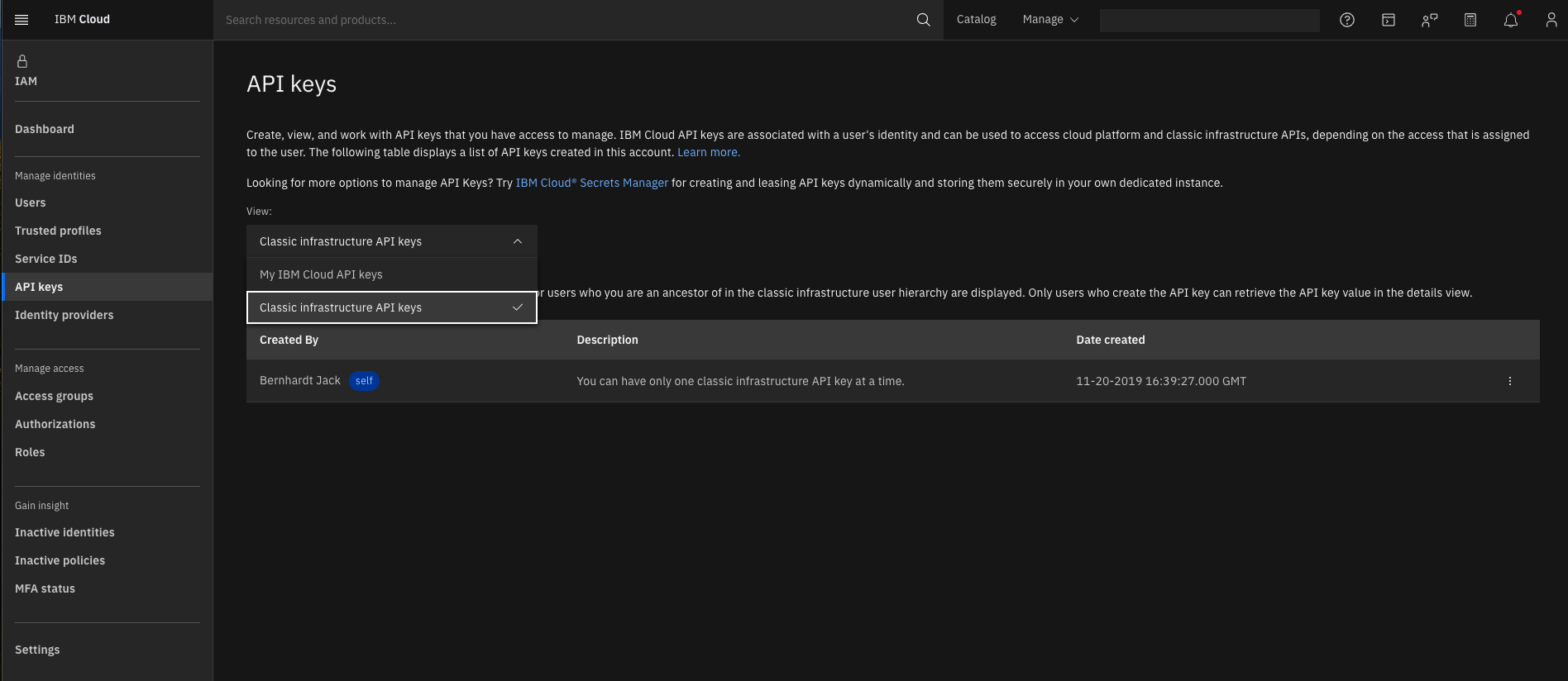Open the user profile avatar icon
Viewport: 1568px width, 681px height.
(1551, 20)
